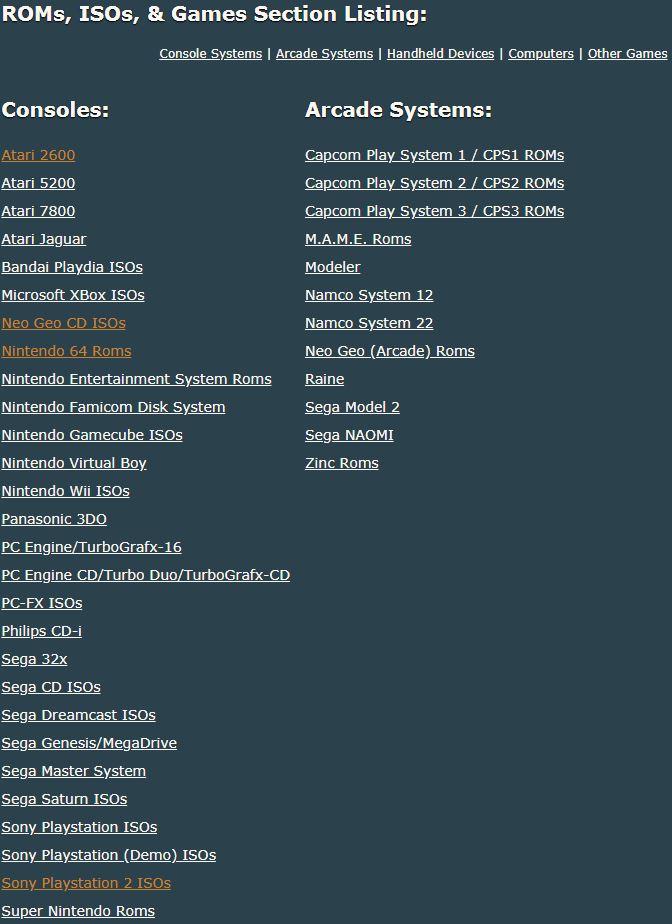Viewport: 672px width, 924px height.
Task: Open the M.A.M.E. Roms link
Action: 358,239
